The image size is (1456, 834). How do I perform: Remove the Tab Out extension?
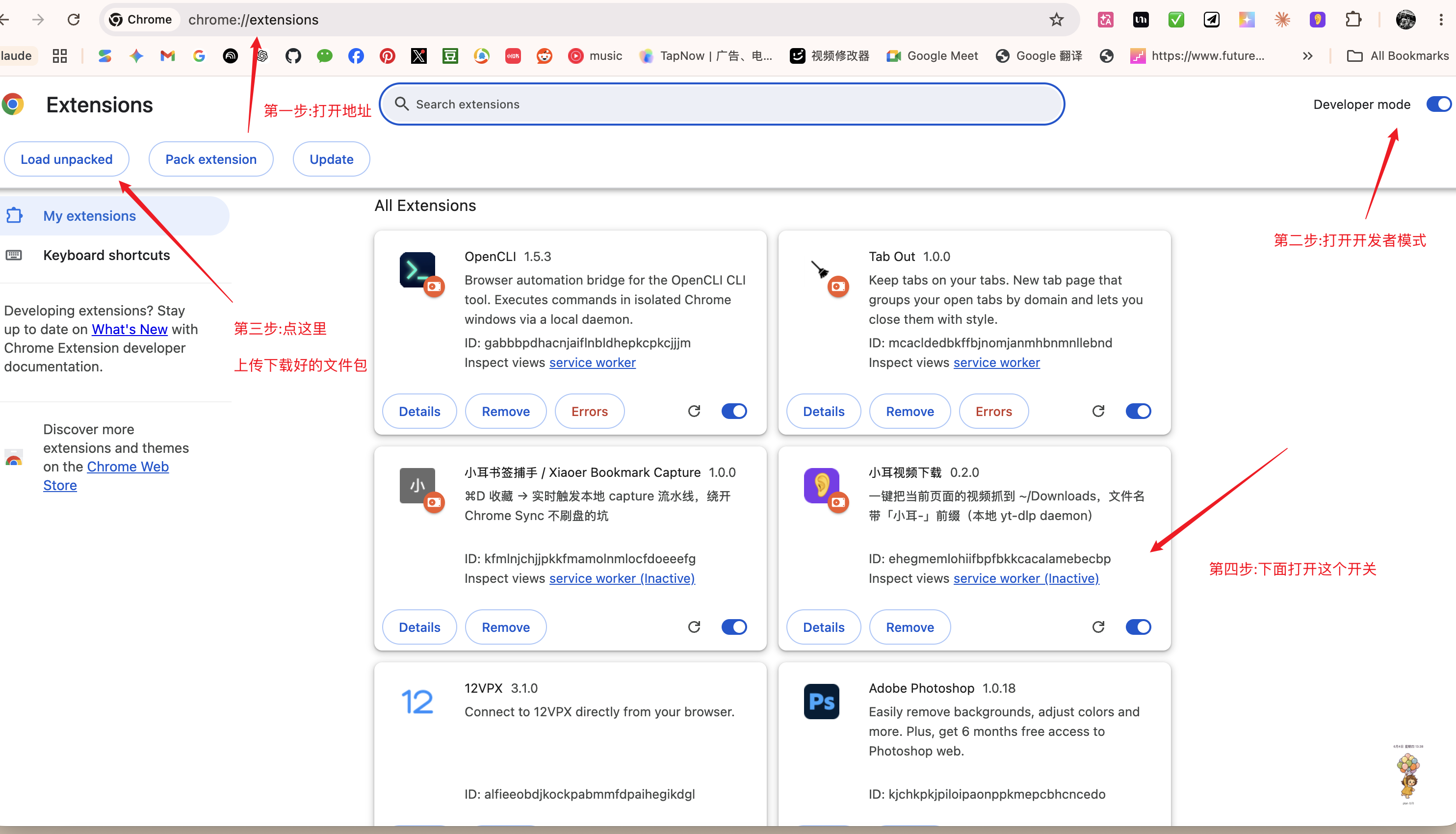pyautogui.click(x=910, y=411)
